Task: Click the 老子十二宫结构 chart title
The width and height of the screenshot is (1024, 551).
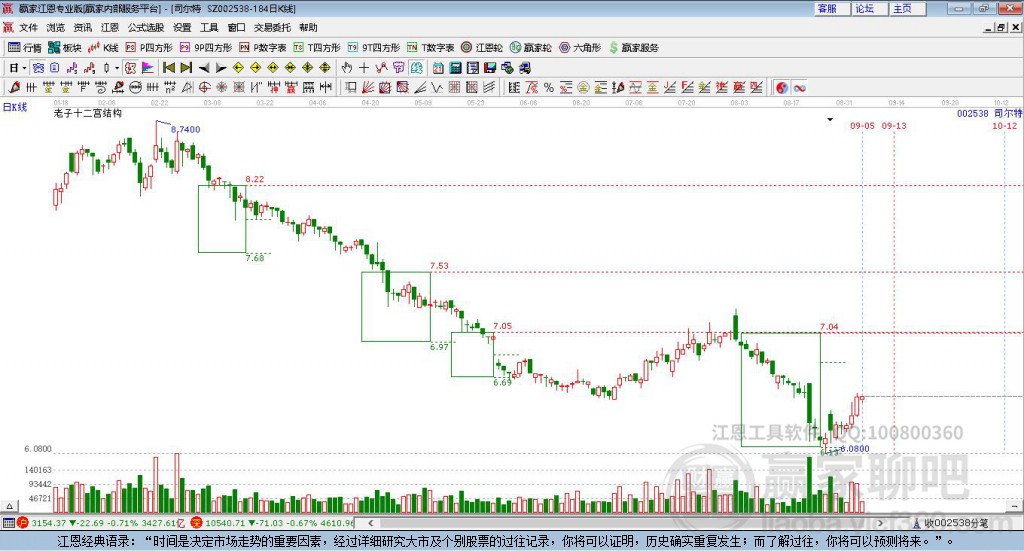Action: point(88,113)
